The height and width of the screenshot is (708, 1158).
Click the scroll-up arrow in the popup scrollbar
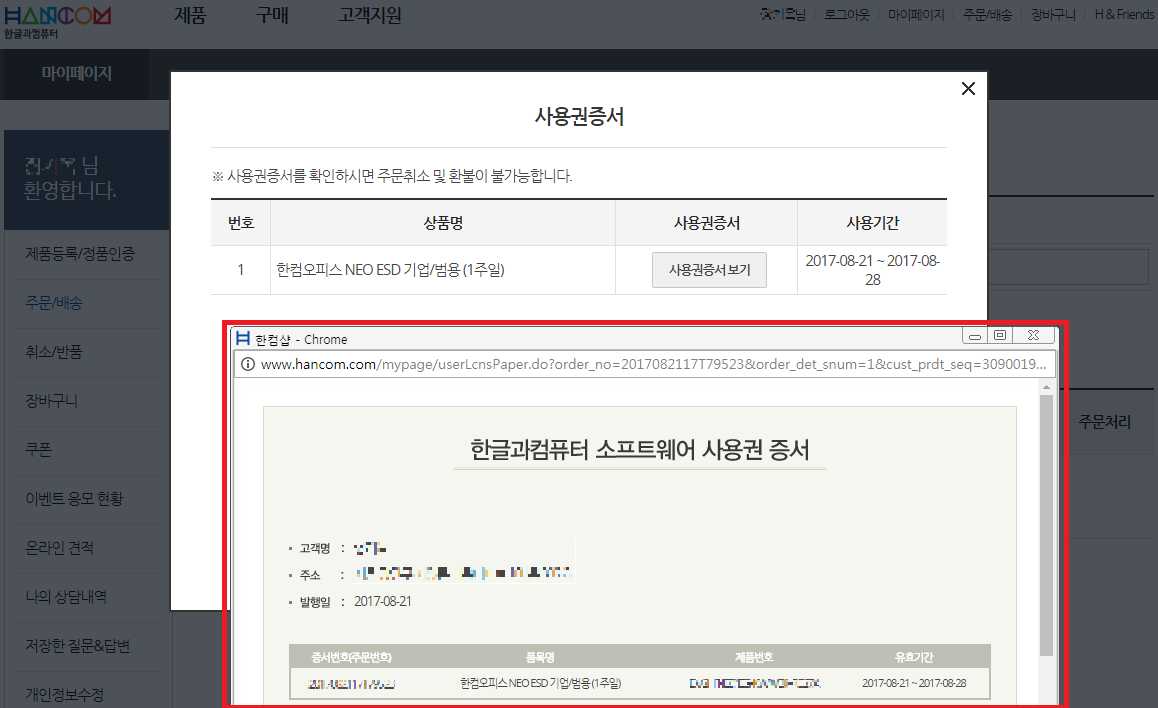tap(1046, 387)
